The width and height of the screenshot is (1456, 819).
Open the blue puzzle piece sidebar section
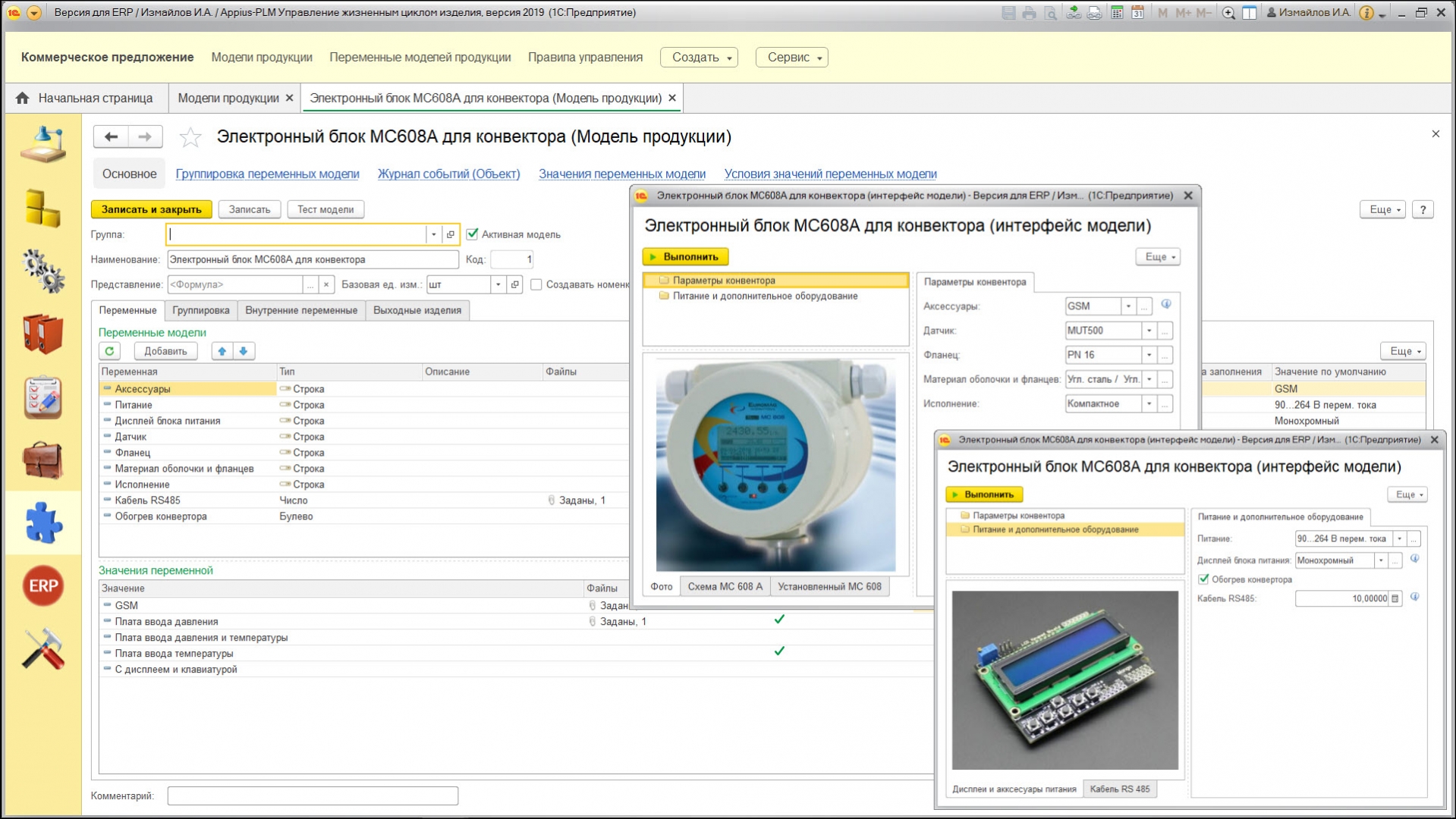(x=43, y=522)
